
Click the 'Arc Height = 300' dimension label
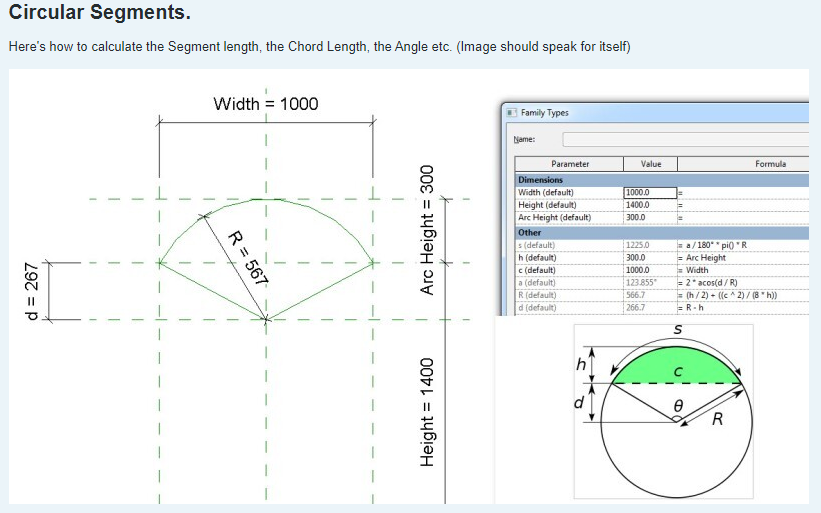[x=427, y=230]
